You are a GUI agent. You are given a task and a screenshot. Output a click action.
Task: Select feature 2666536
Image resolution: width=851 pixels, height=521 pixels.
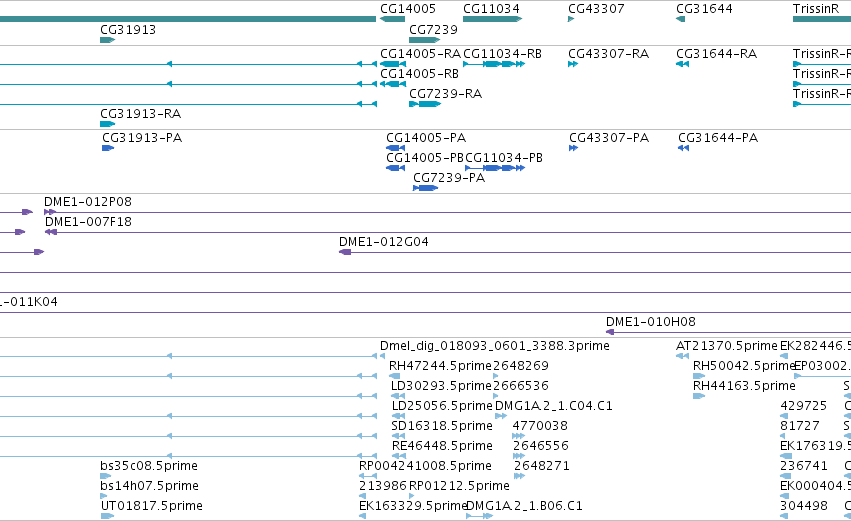pyautogui.click(x=496, y=396)
